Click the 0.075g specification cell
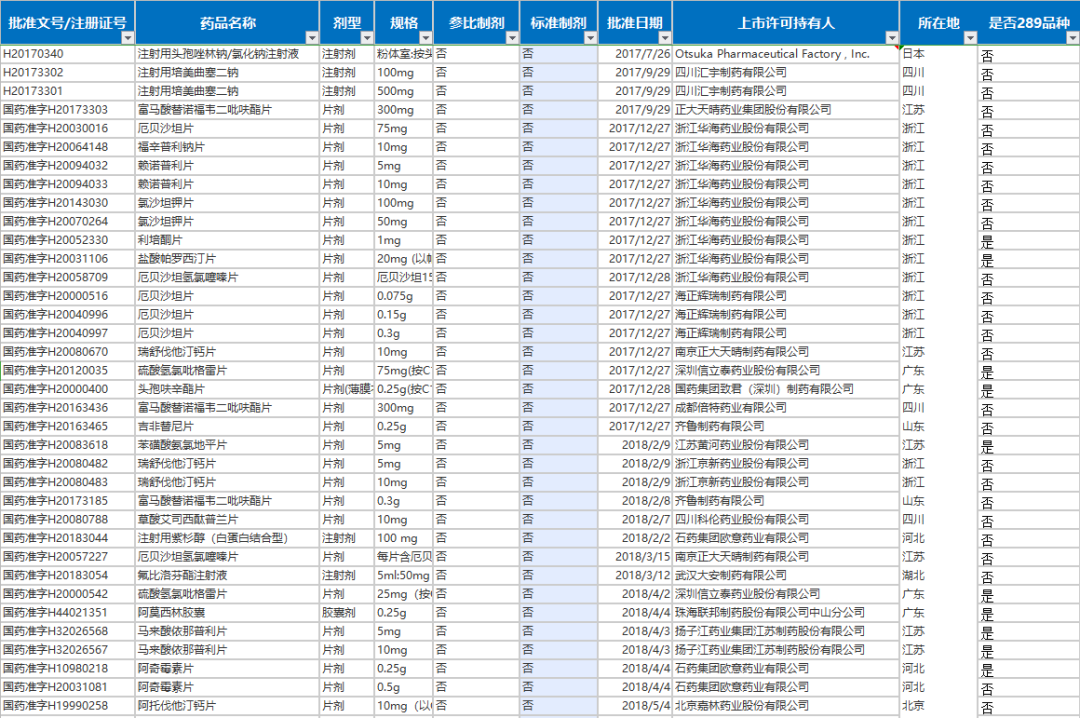 [x=404, y=296]
